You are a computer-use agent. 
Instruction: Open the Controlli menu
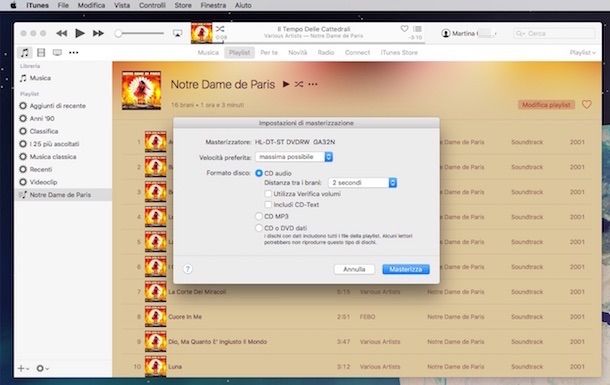[x=152, y=5]
